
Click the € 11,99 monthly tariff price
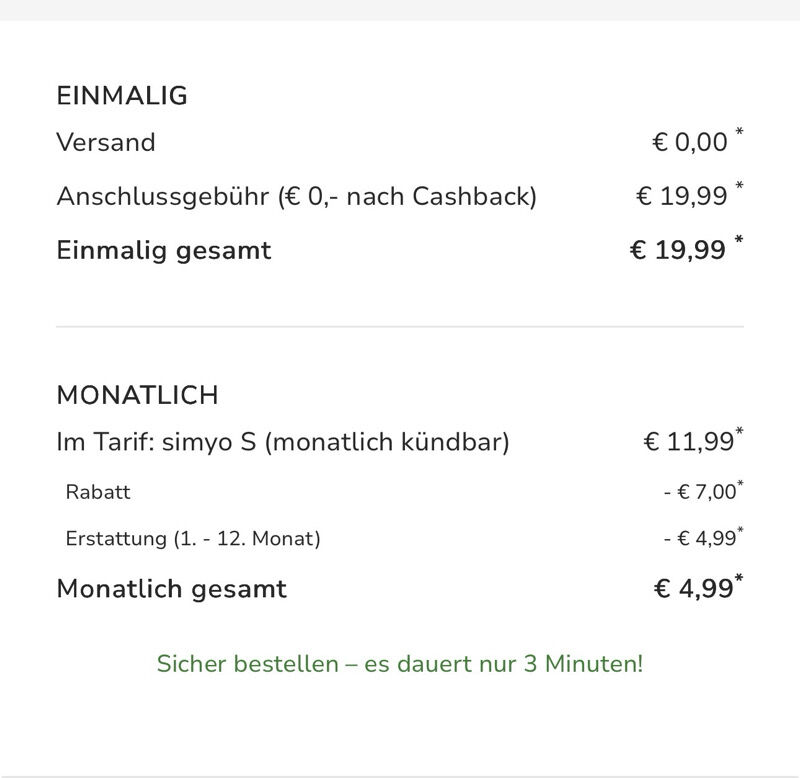coord(688,443)
